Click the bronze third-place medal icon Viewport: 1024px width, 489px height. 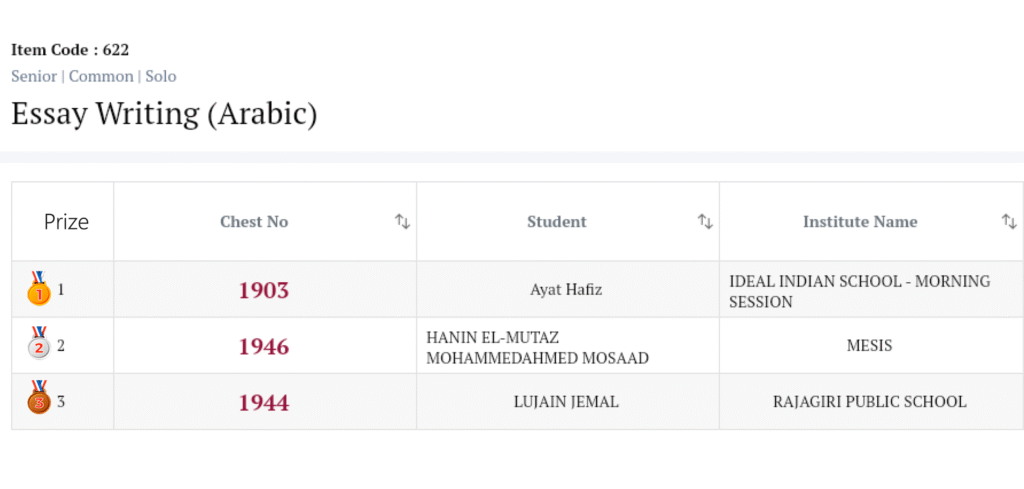(38, 400)
